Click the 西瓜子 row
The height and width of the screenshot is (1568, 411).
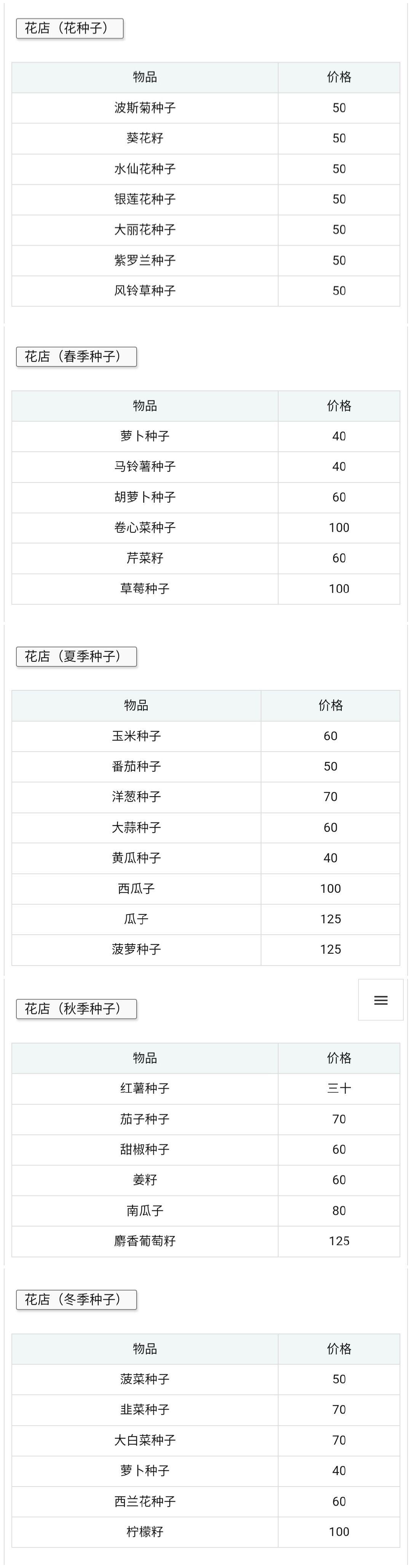[206, 889]
